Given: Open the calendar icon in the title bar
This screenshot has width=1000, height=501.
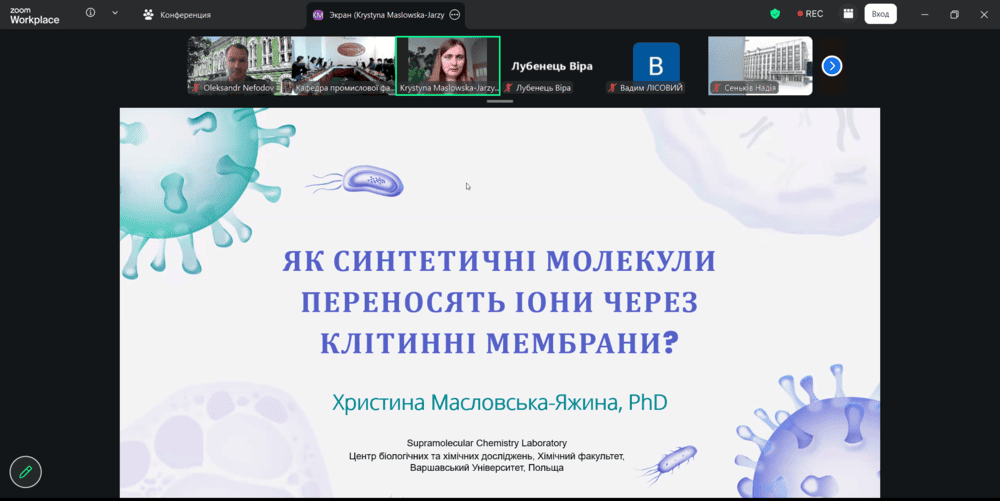Looking at the screenshot, I should [x=848, y=14].
